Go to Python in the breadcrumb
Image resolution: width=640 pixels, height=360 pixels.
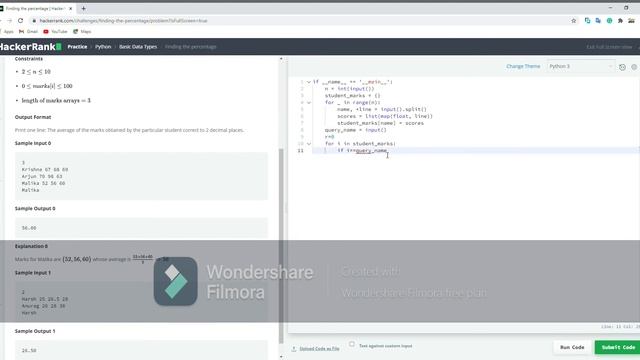coord(103,47)
